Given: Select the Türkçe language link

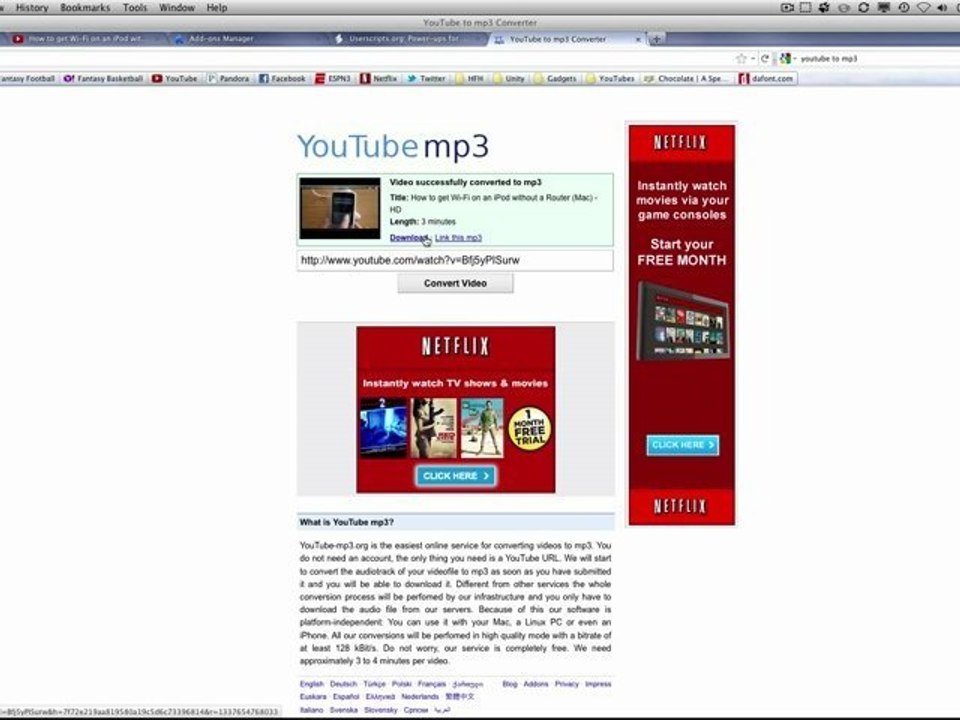Looking at the screenshot, I should click(x=375, y=684).
